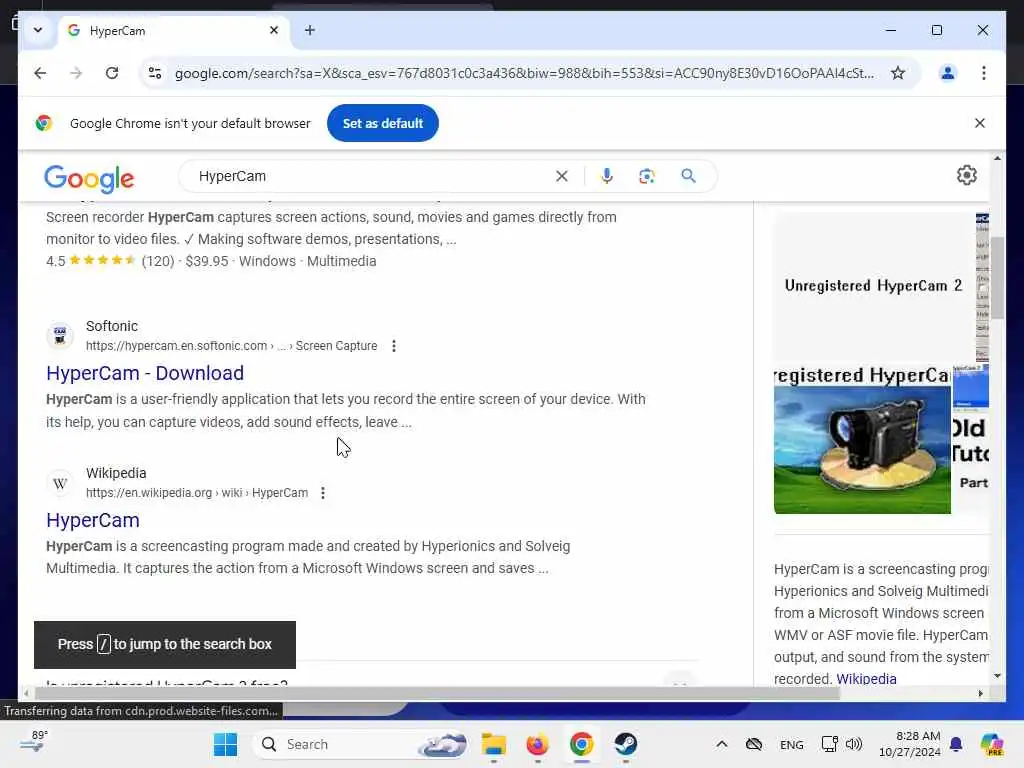Image resolution: width=1024 pixels, height=768 pixels.
Task: Open the HyperCam - Download result
Action: click(x=145, y=373)
